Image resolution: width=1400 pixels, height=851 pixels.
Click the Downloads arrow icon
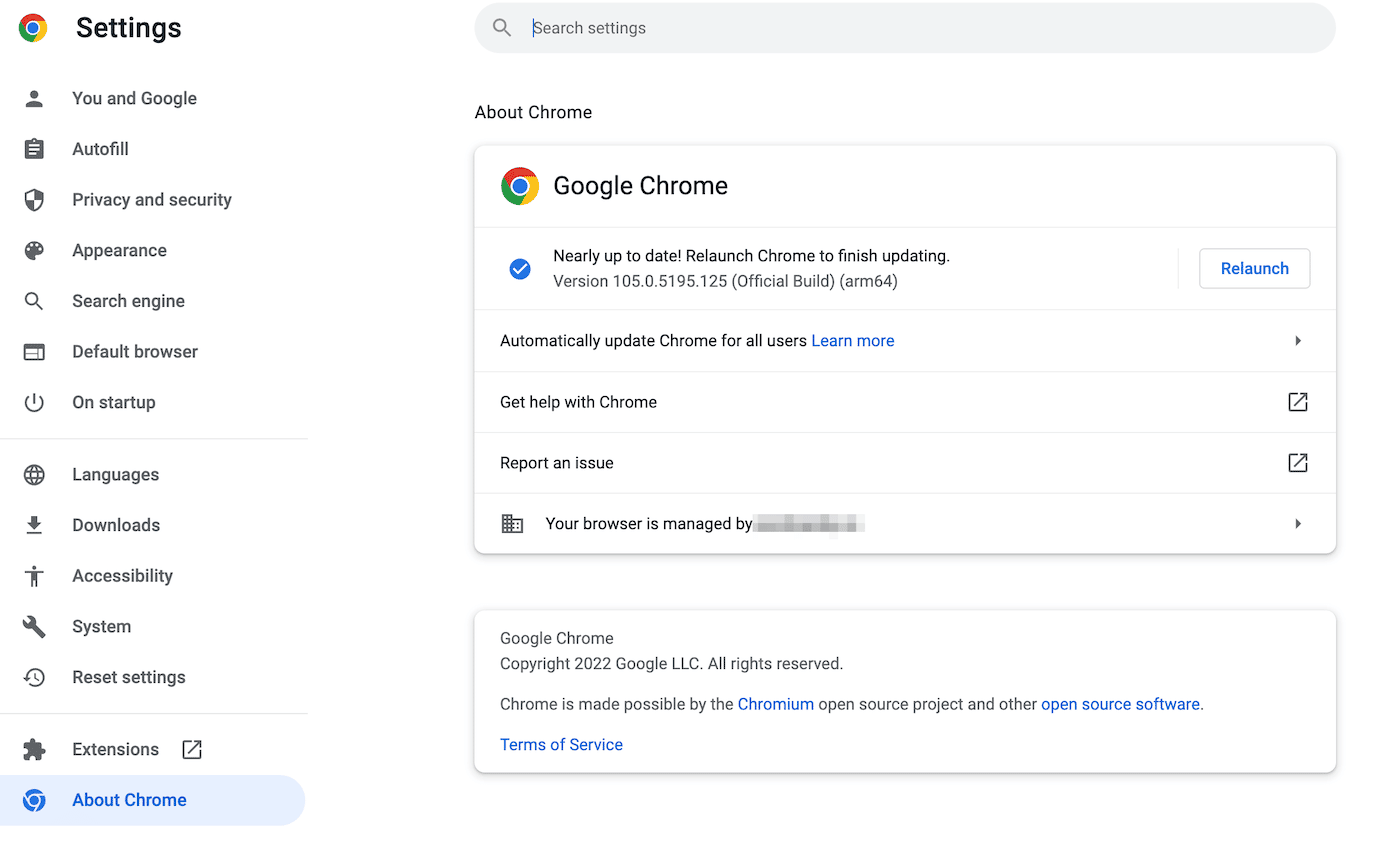tap(35, 524)
